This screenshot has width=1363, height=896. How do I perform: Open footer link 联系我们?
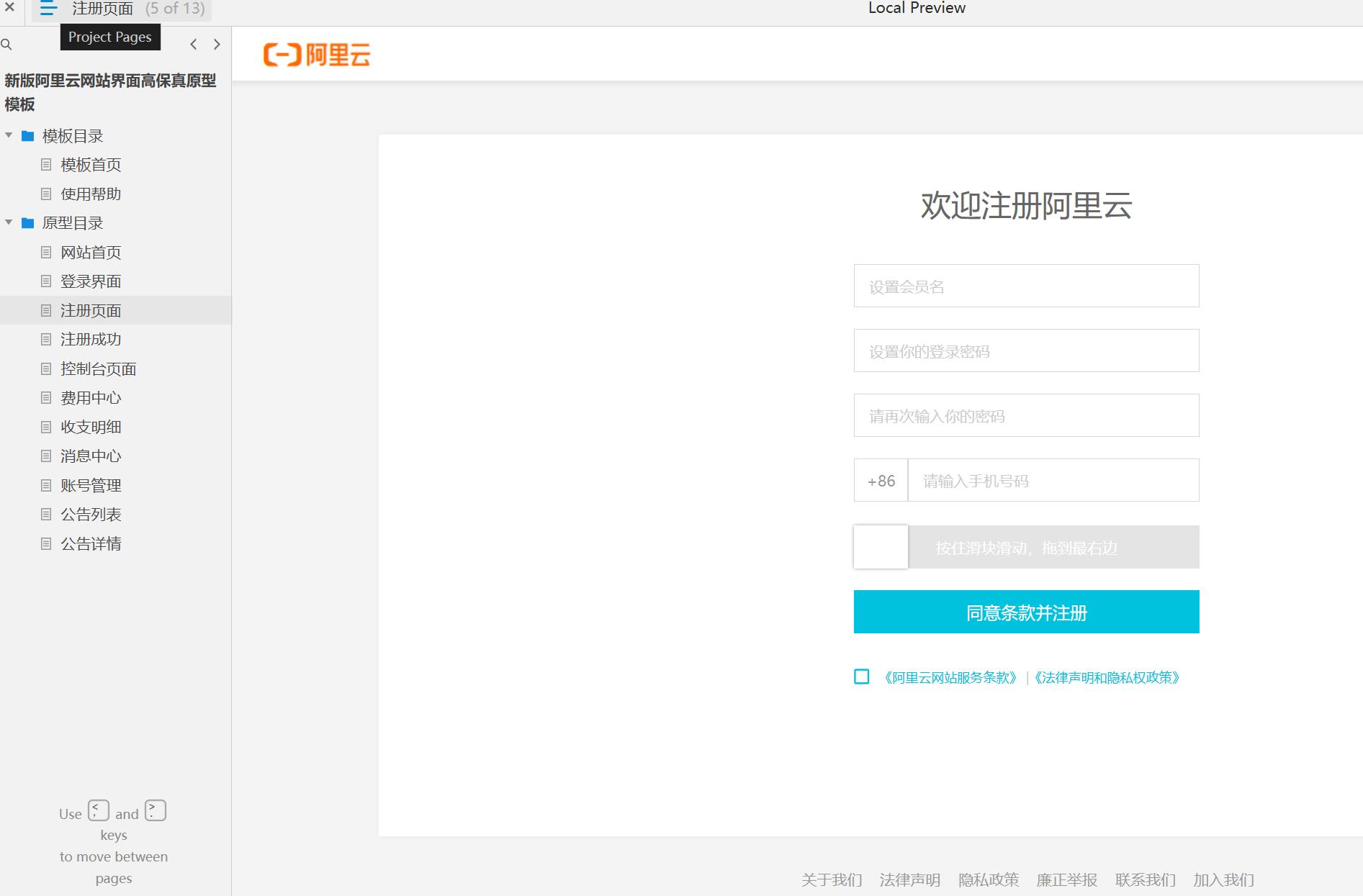pos(1146,880)
